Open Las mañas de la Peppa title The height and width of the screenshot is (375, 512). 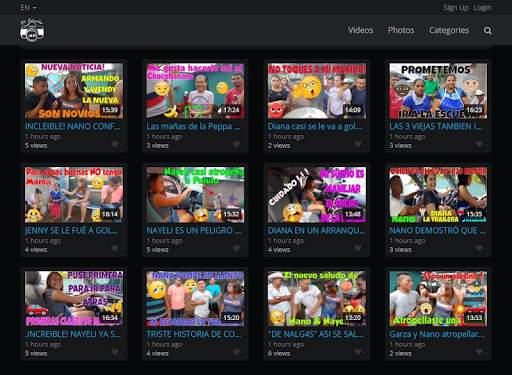pos(193,126)
